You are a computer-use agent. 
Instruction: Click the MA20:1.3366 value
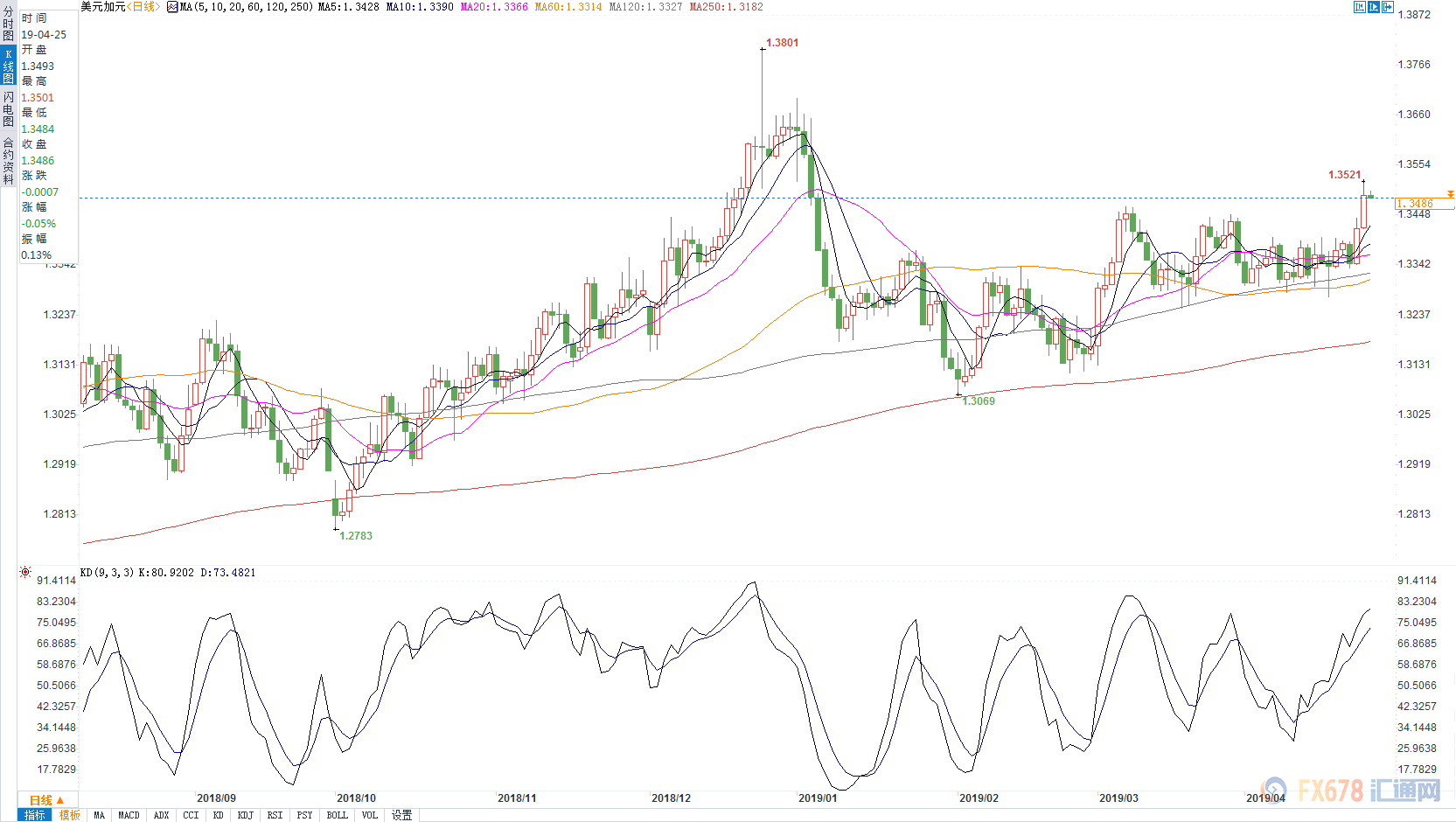point(494,7)
